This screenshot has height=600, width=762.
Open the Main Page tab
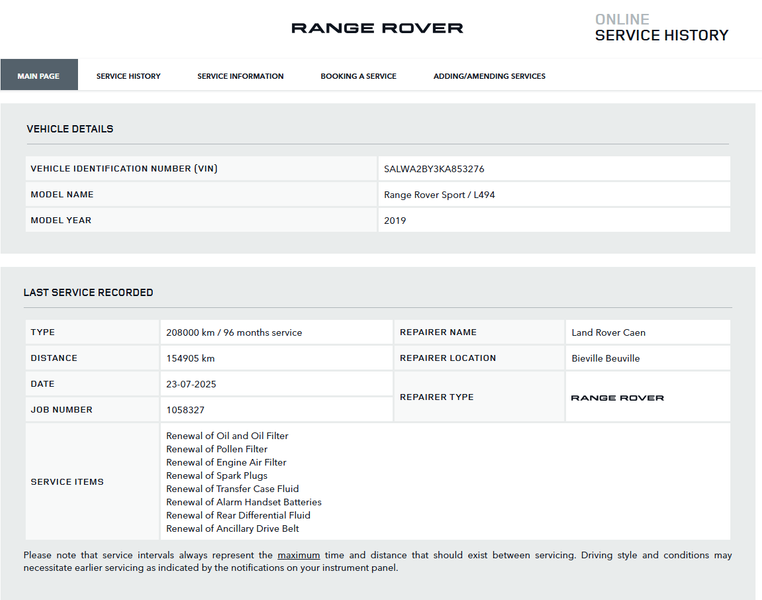(39, 75)
